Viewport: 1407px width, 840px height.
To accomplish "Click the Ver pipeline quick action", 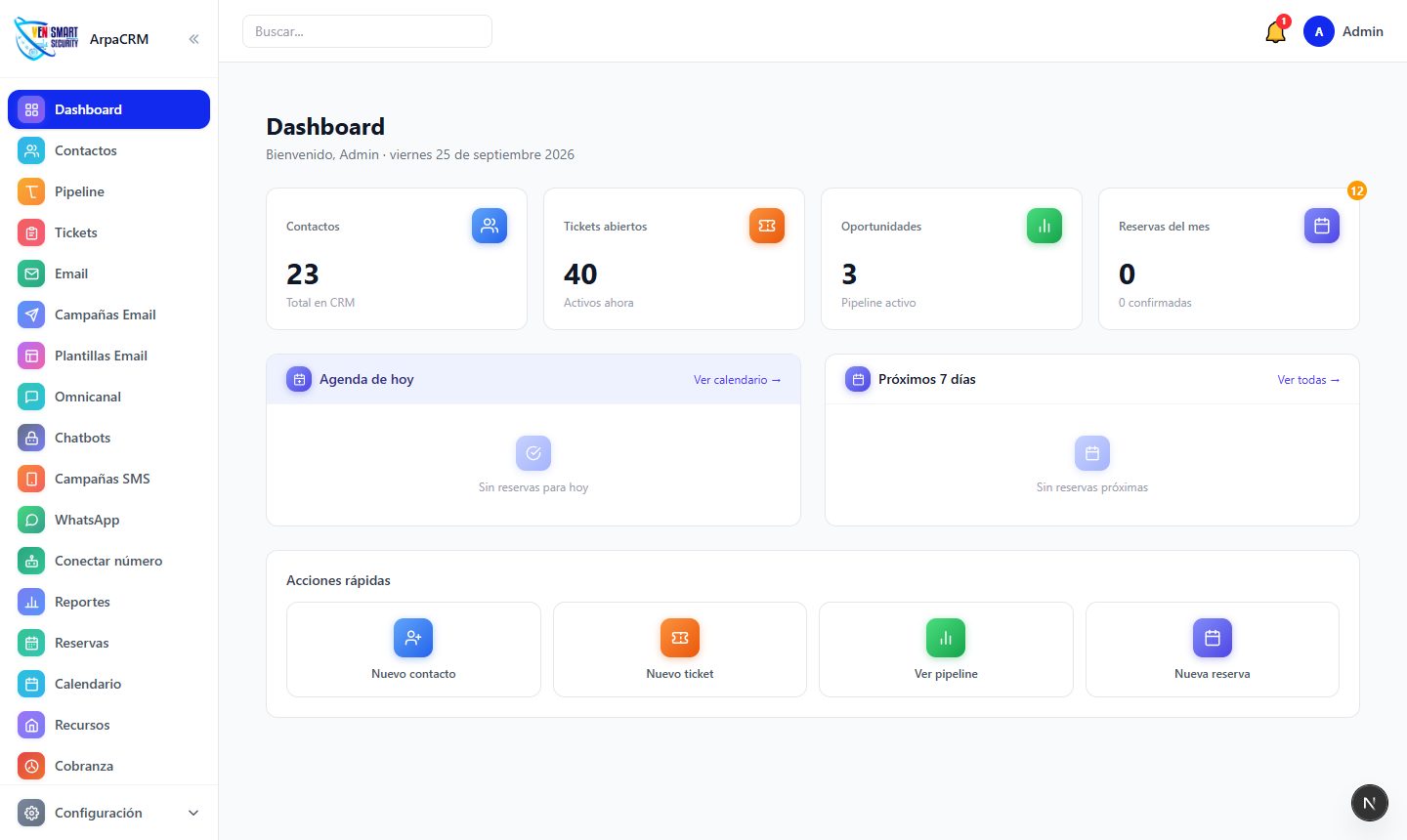I will point(946,650).
